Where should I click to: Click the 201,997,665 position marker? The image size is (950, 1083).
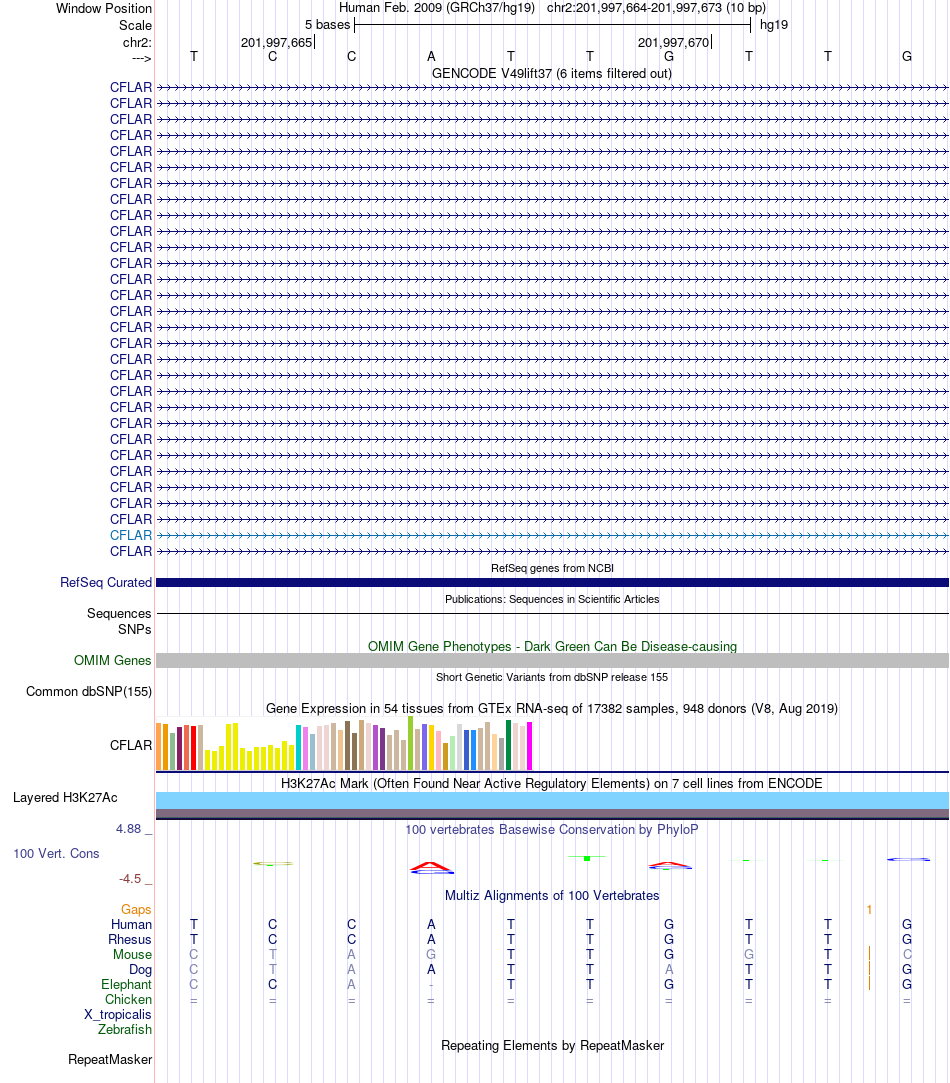click(276, 43)
